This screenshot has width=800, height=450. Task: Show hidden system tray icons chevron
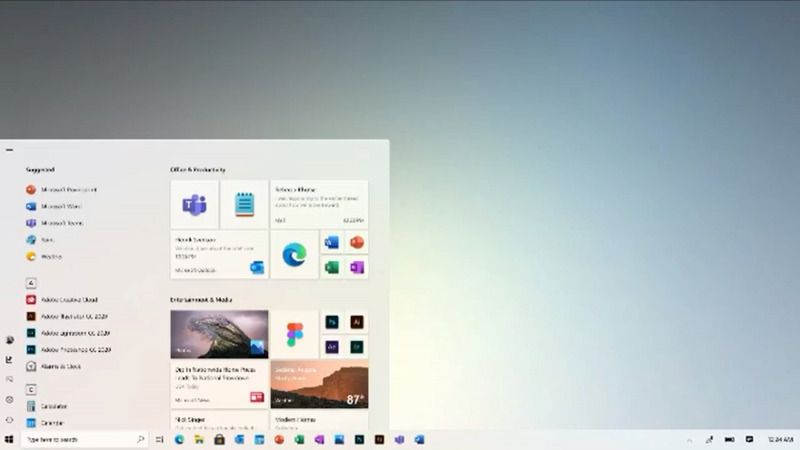pyautogui.click(x=690, y=439)
